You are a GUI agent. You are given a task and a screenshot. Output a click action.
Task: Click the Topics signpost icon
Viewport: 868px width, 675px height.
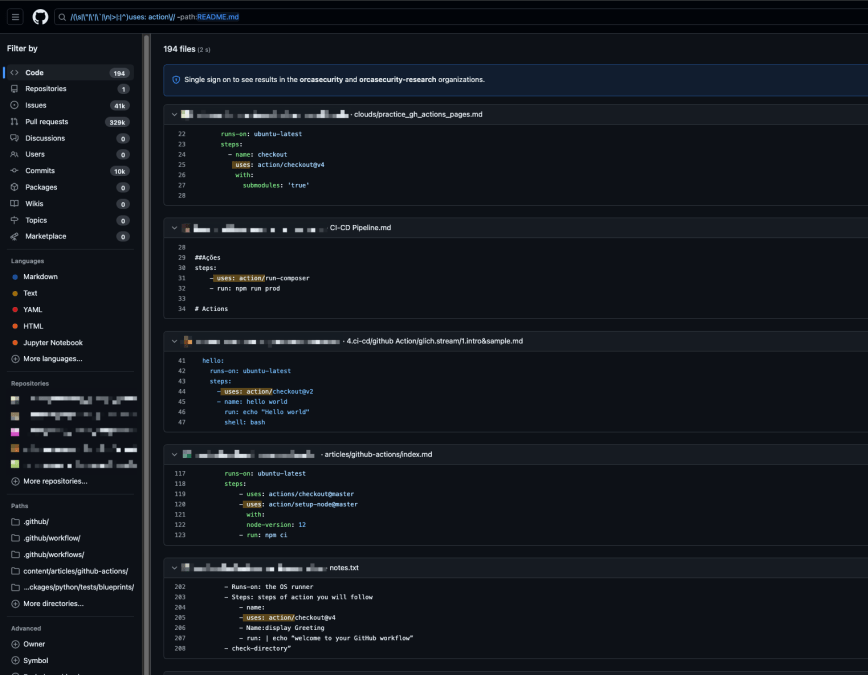(14, 220)
